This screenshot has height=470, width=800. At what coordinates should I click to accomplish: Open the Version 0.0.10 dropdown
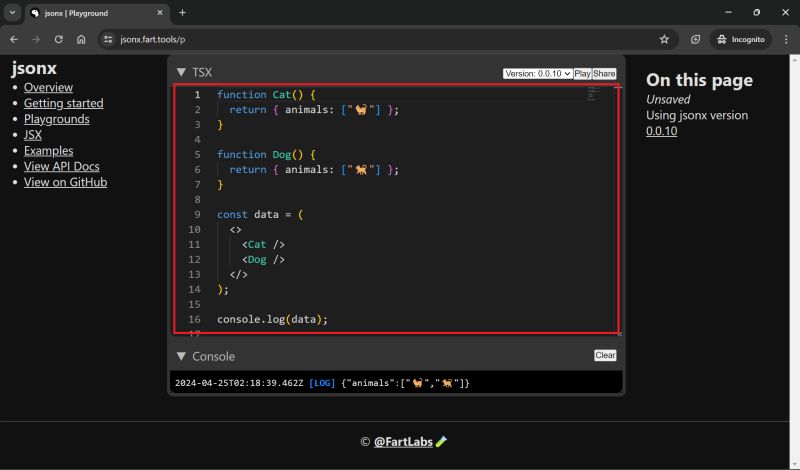(x=537, y=73)
